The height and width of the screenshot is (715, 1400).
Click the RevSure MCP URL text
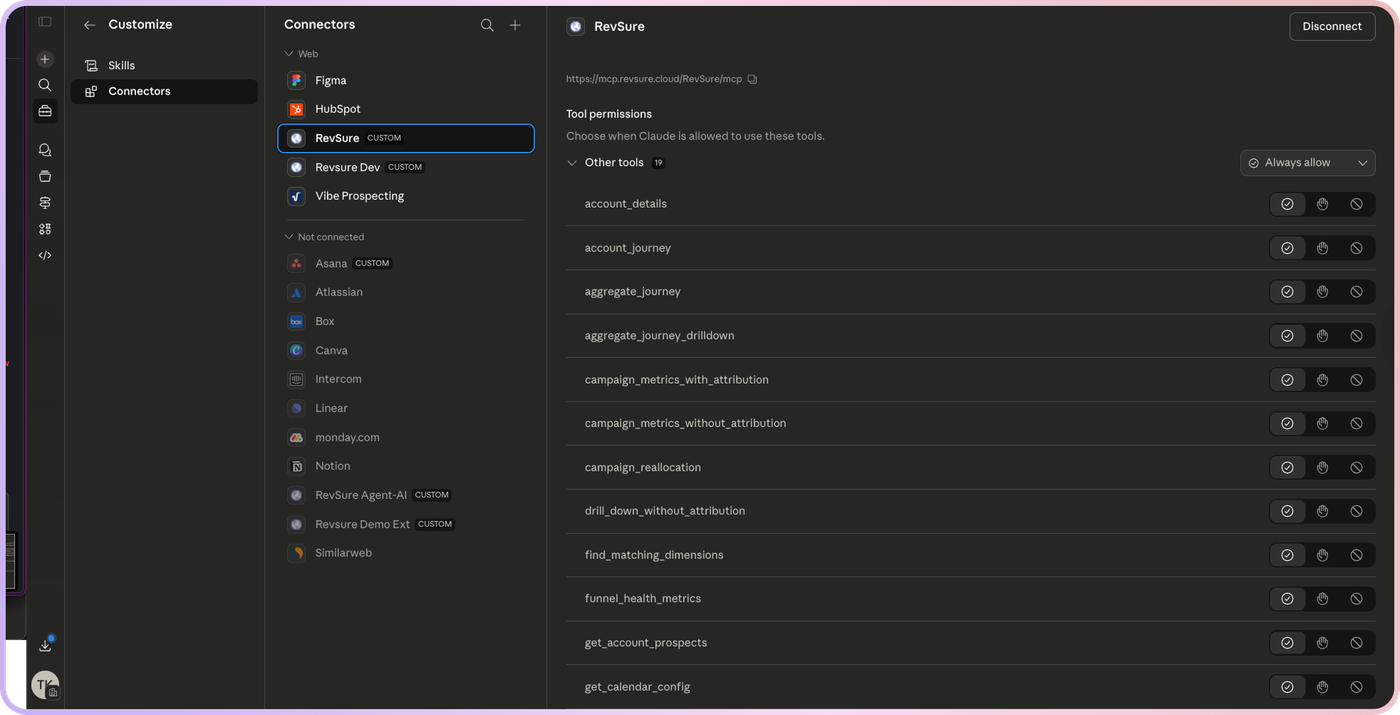tap(654, 79)
